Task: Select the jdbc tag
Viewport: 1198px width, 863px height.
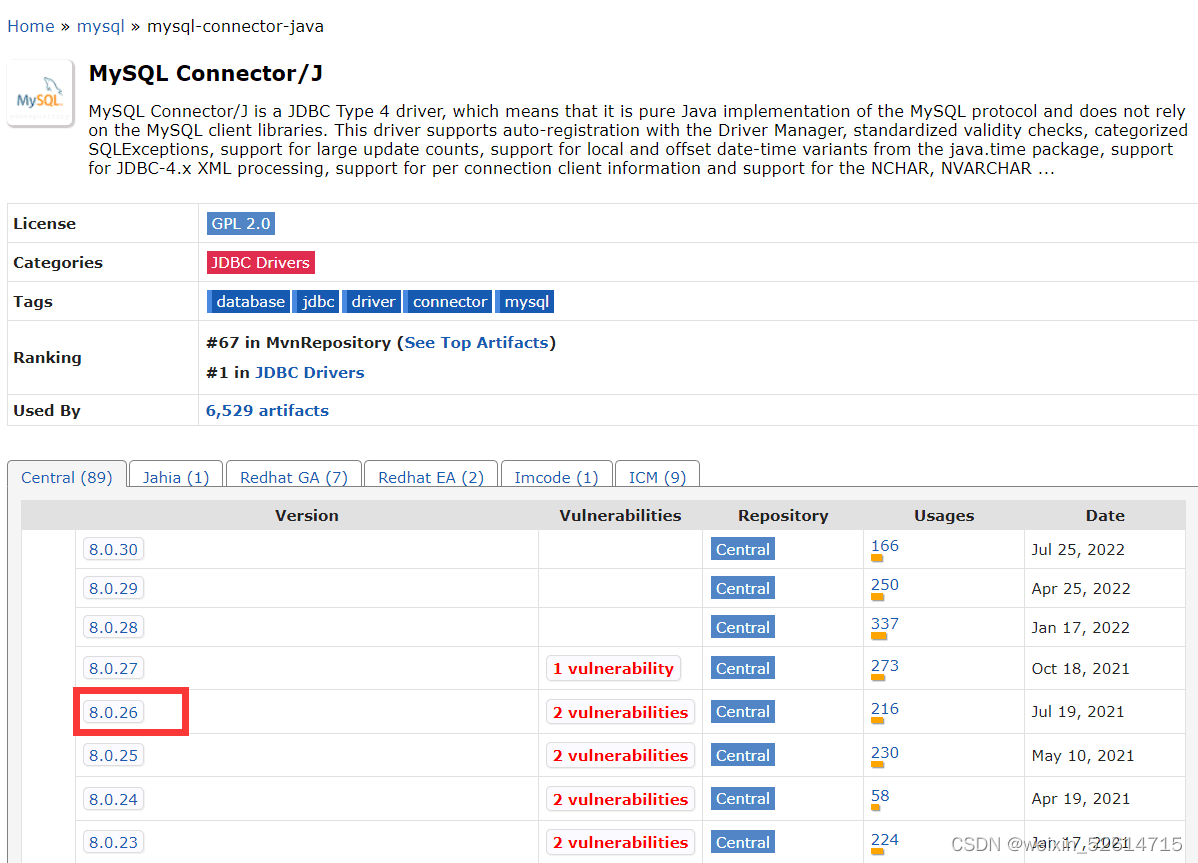Action: 317,301
